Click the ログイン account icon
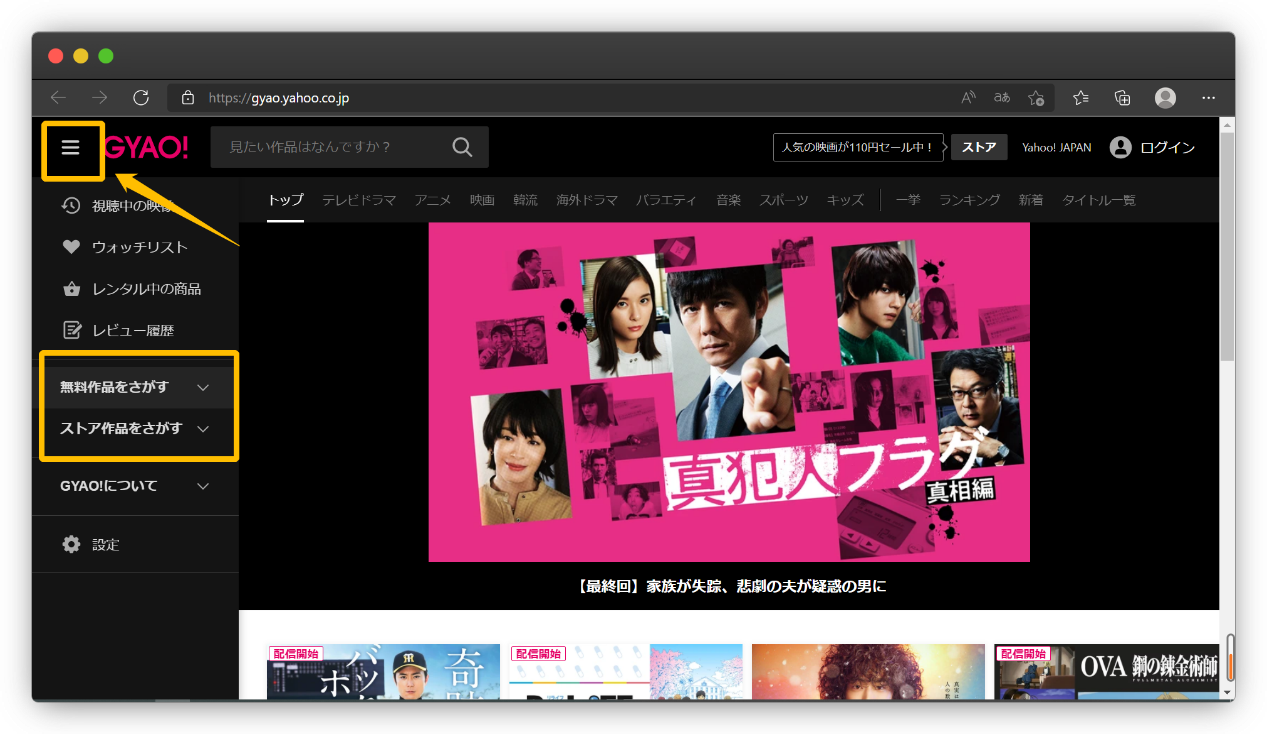 (1120, 148)
